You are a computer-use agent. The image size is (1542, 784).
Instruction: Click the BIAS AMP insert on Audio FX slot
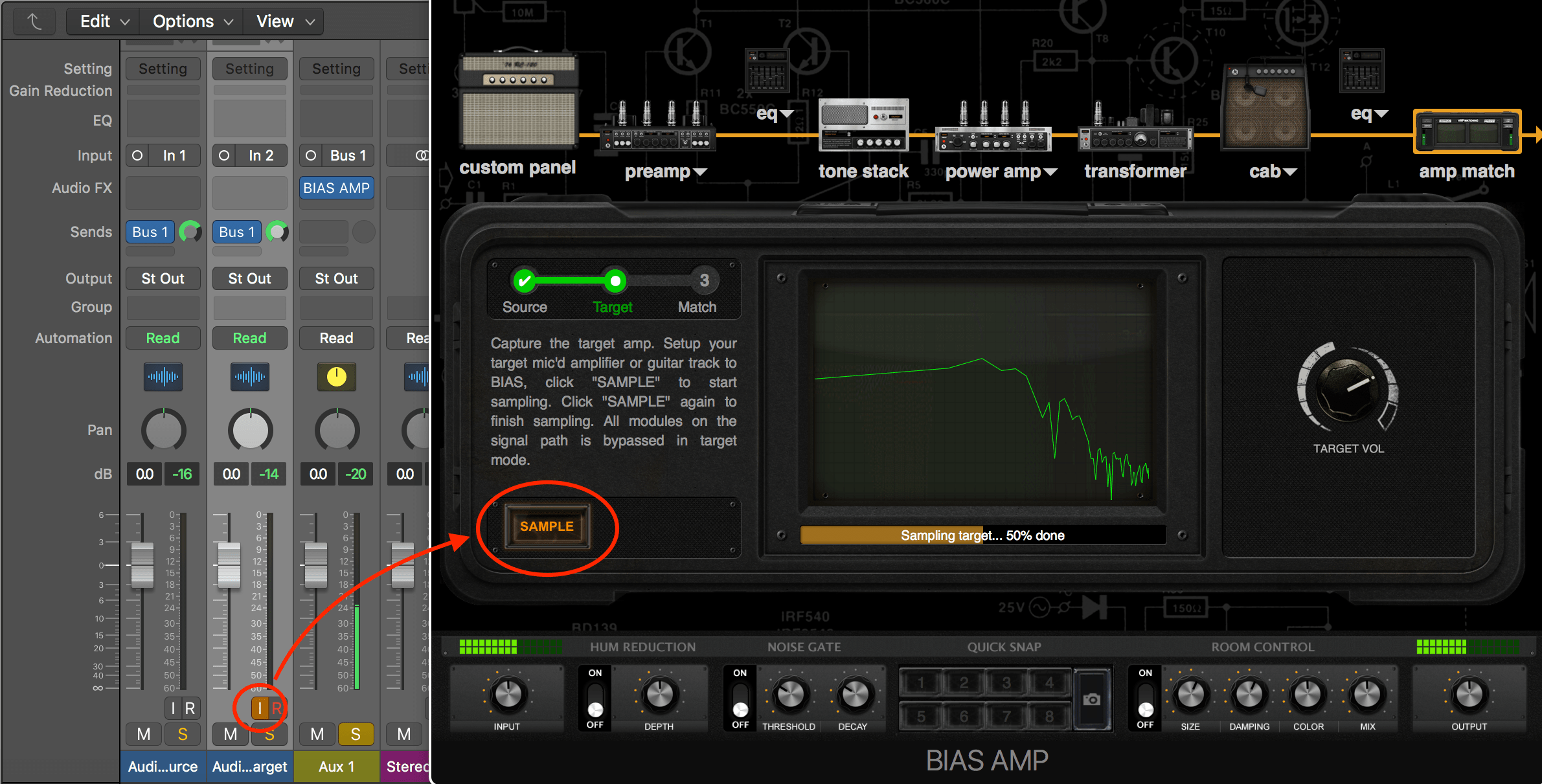coord(336,188)
